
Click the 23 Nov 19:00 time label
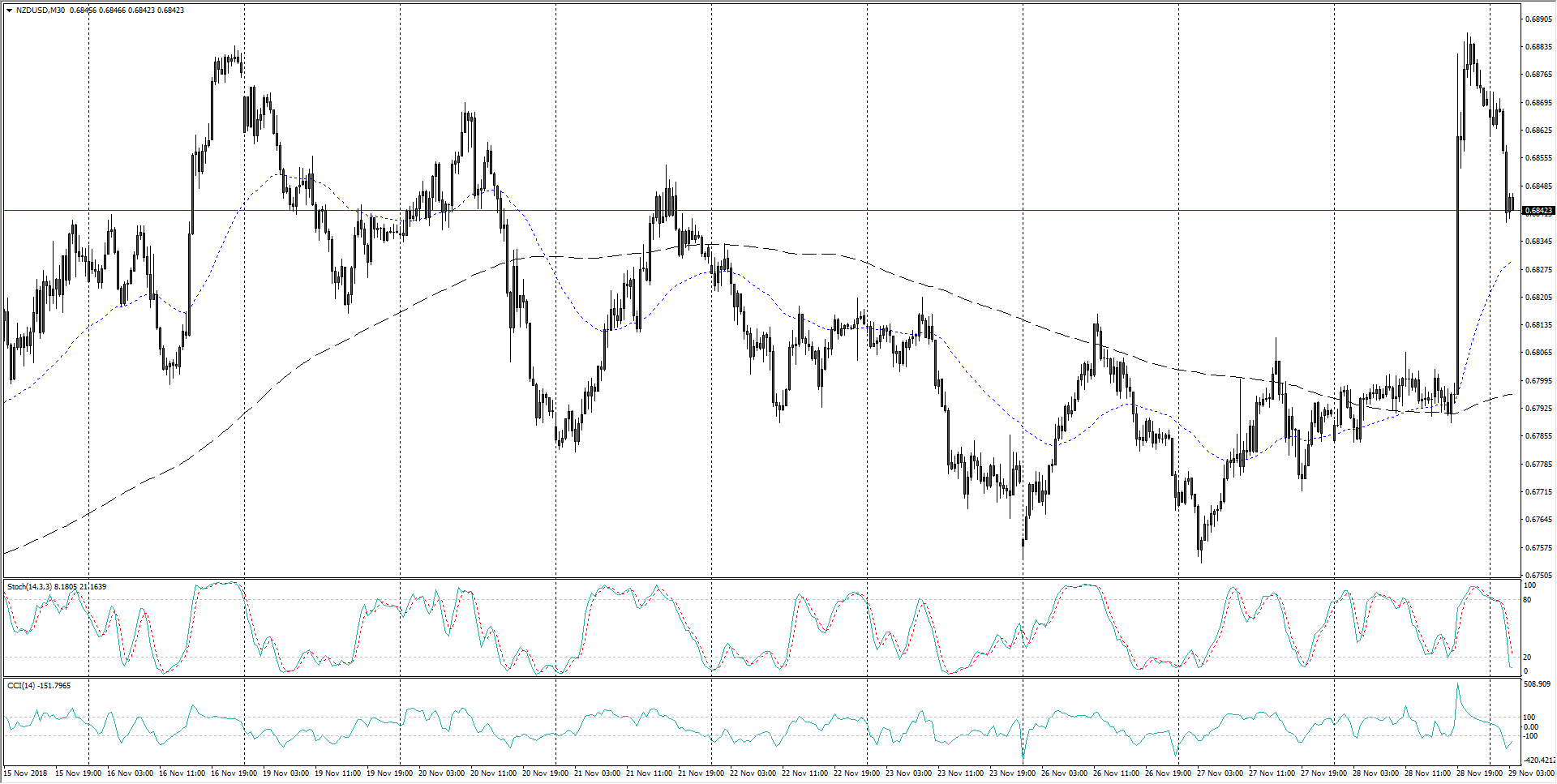[1014, 773]
